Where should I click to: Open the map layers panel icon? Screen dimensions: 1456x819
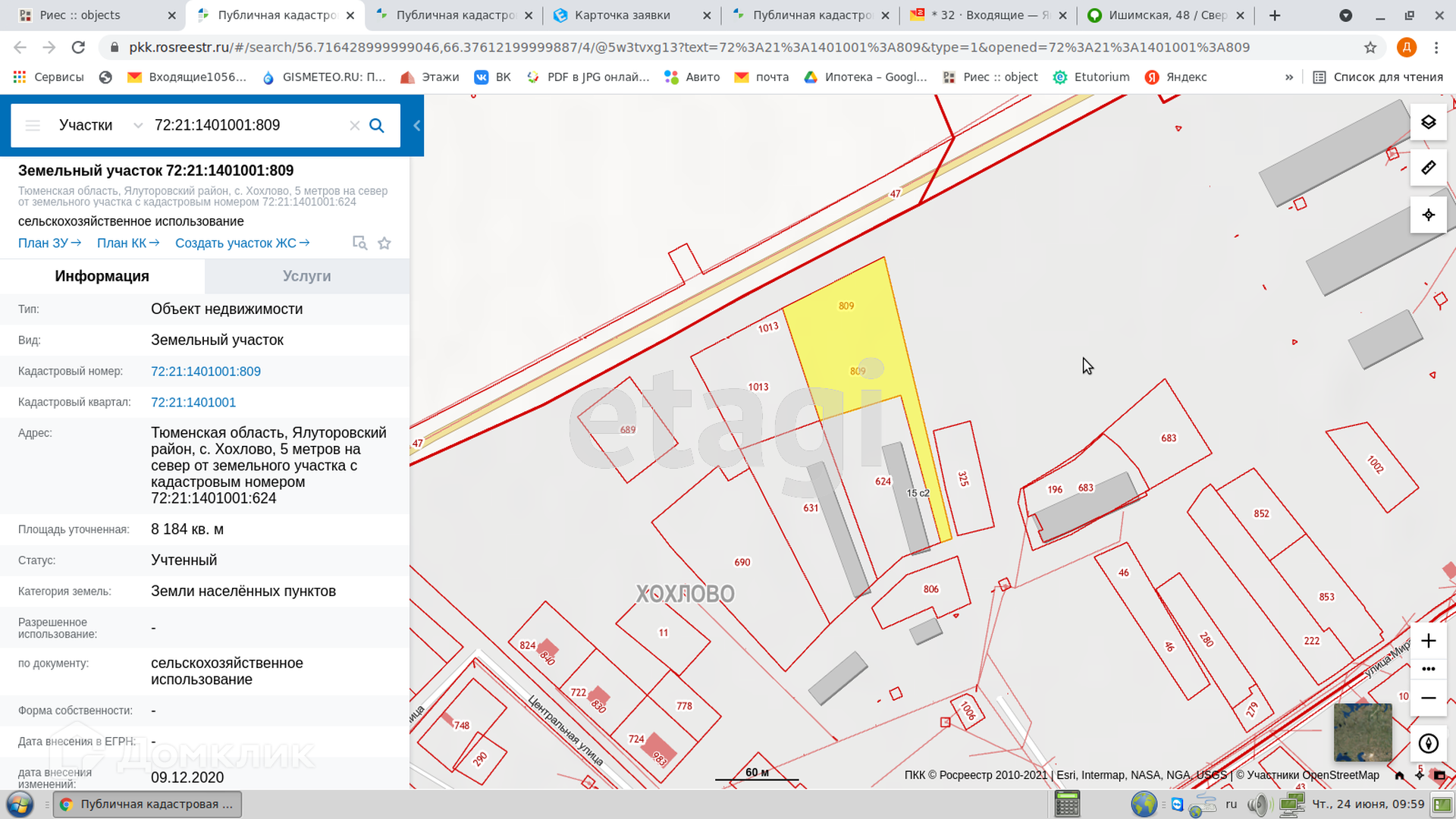pyautogui.click(x=1428, y=122)
